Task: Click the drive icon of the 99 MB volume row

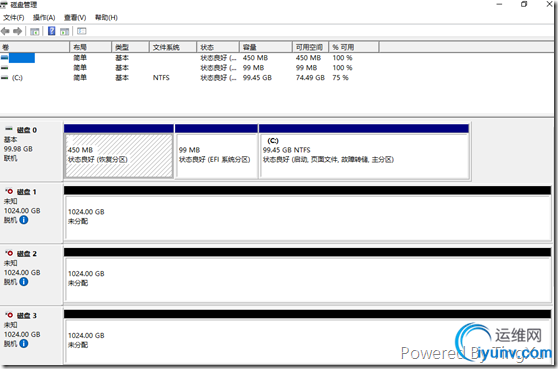Action: click(4, 68)
